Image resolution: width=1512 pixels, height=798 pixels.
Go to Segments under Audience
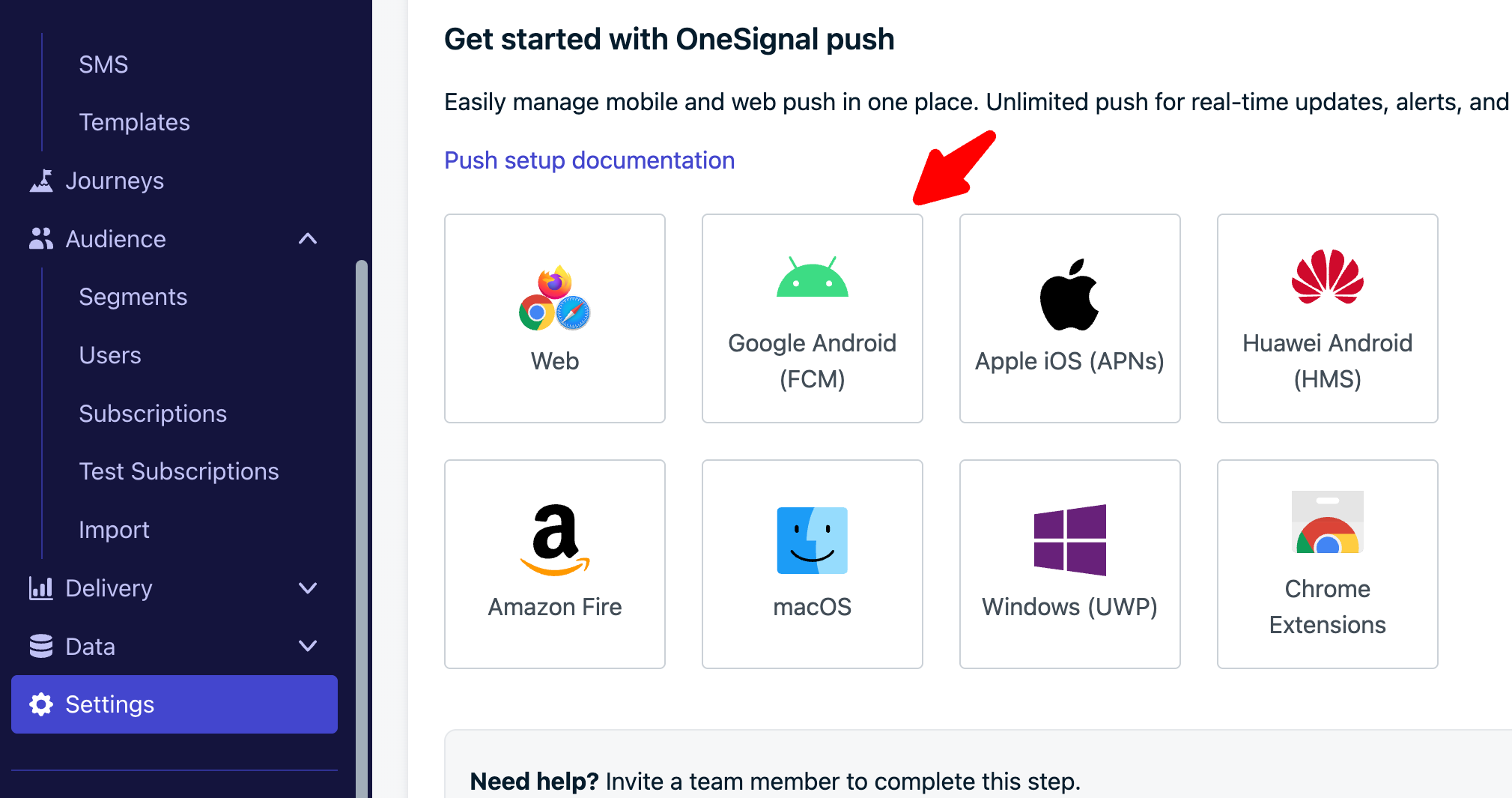click(x=133, y=297)
